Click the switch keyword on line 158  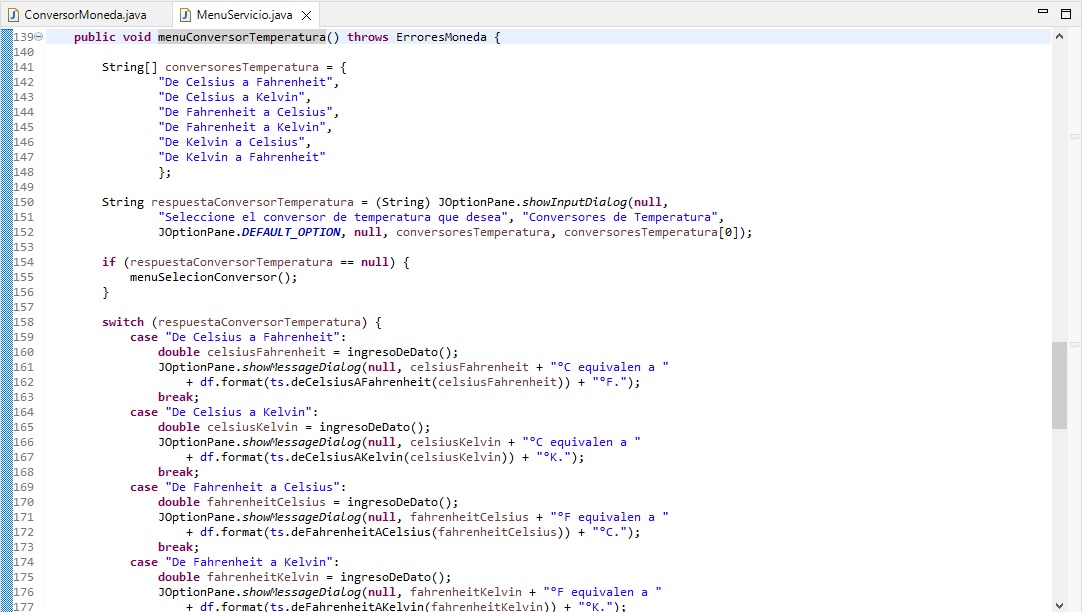pyautogui.click(x=123, y=322)
